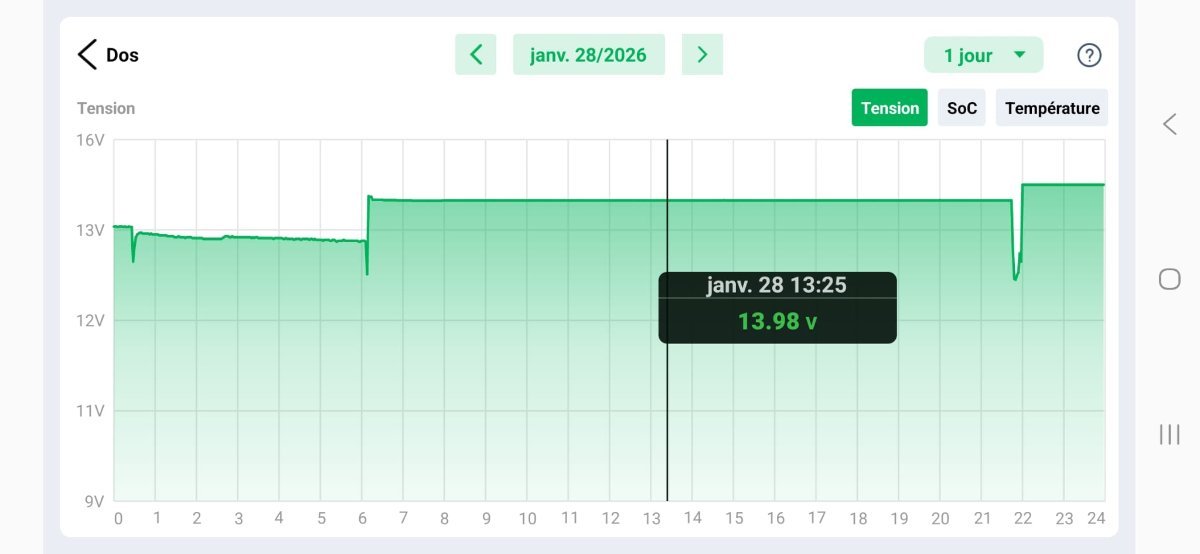The height and width of the screenshot is (554, 1200).
Task: Open the help question mark icon
Action: pos(1089,55)
